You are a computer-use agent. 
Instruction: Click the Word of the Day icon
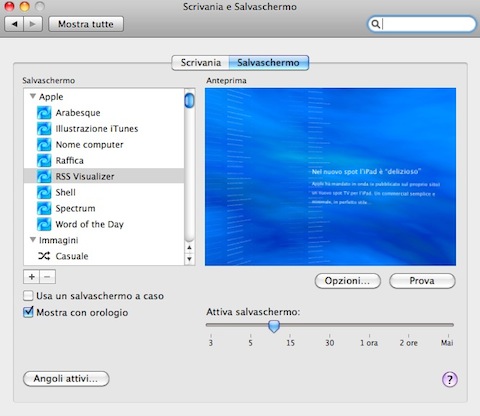[x=44, y=224]
